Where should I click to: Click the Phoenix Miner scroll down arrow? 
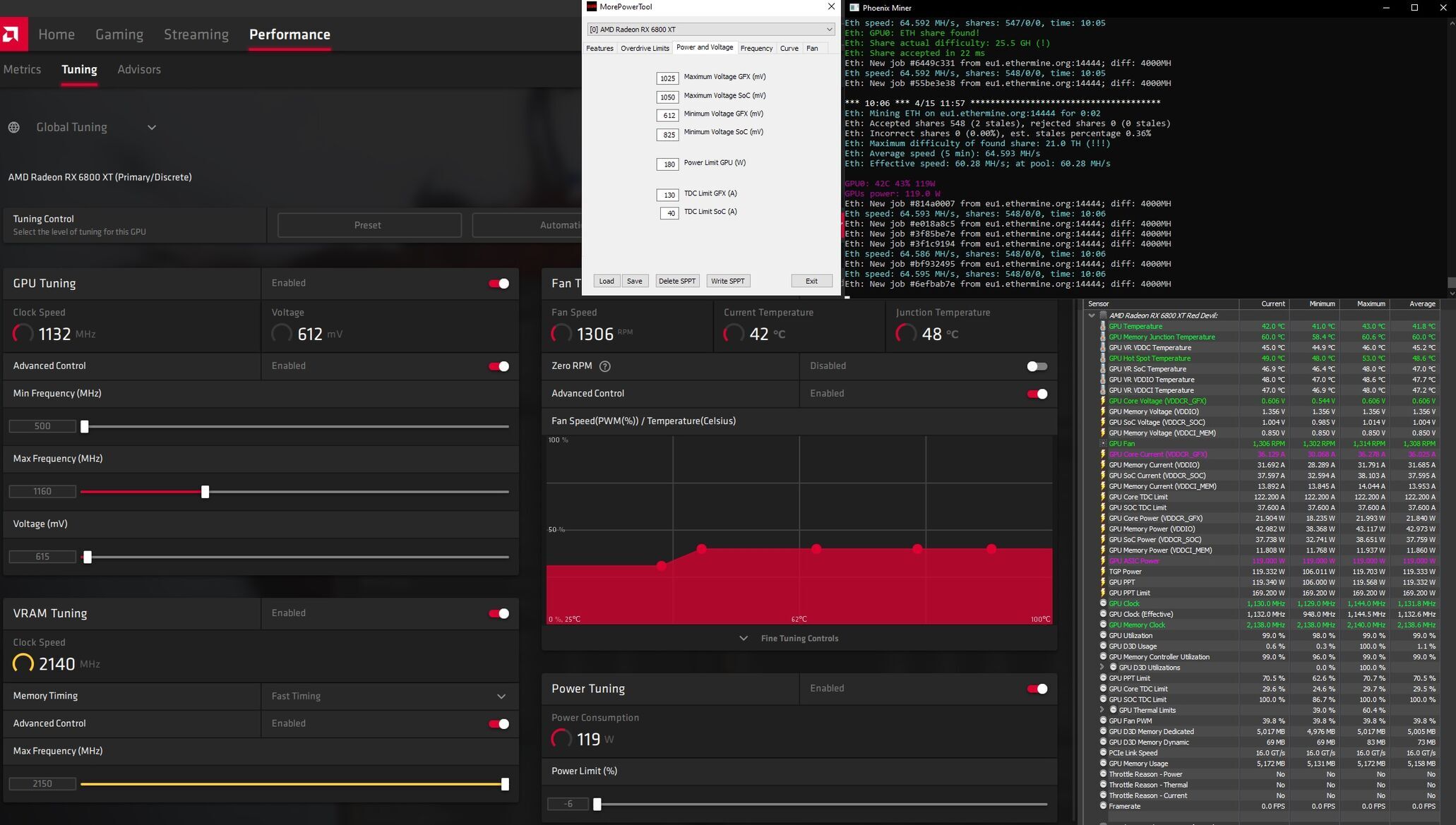point(1451,292)
